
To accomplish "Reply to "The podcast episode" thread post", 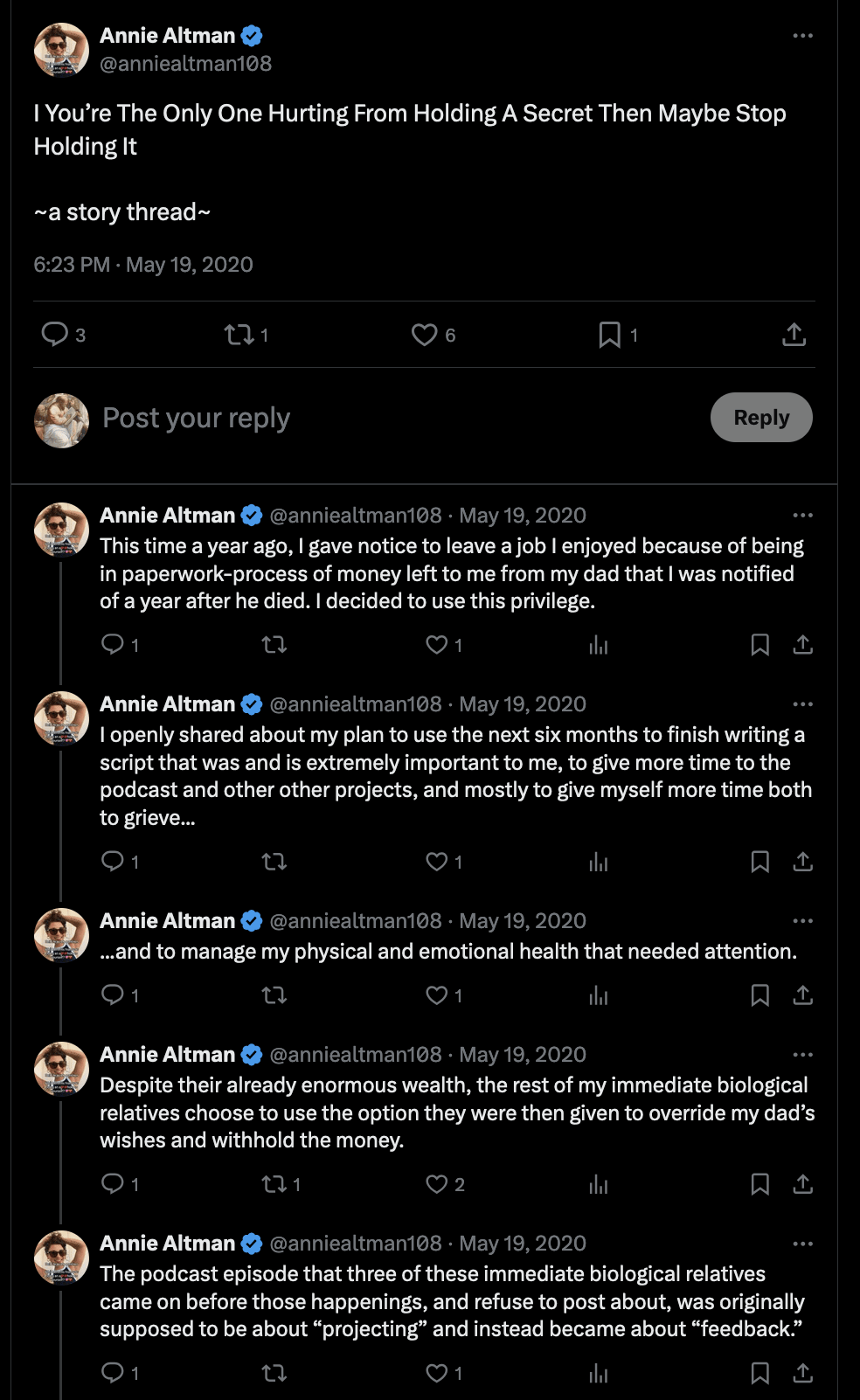I will point(113,1373).
